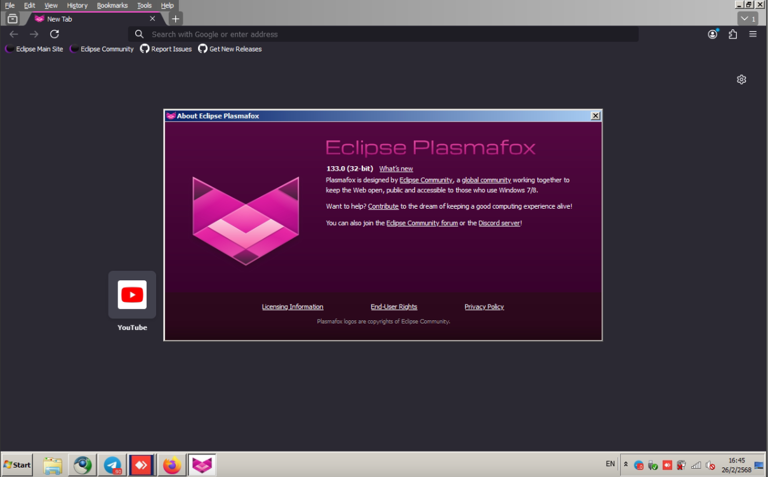The image size is (768, 477).
Task: Open the Bookmarks menu
Action: pyautogui.click(x=112, y=5)
